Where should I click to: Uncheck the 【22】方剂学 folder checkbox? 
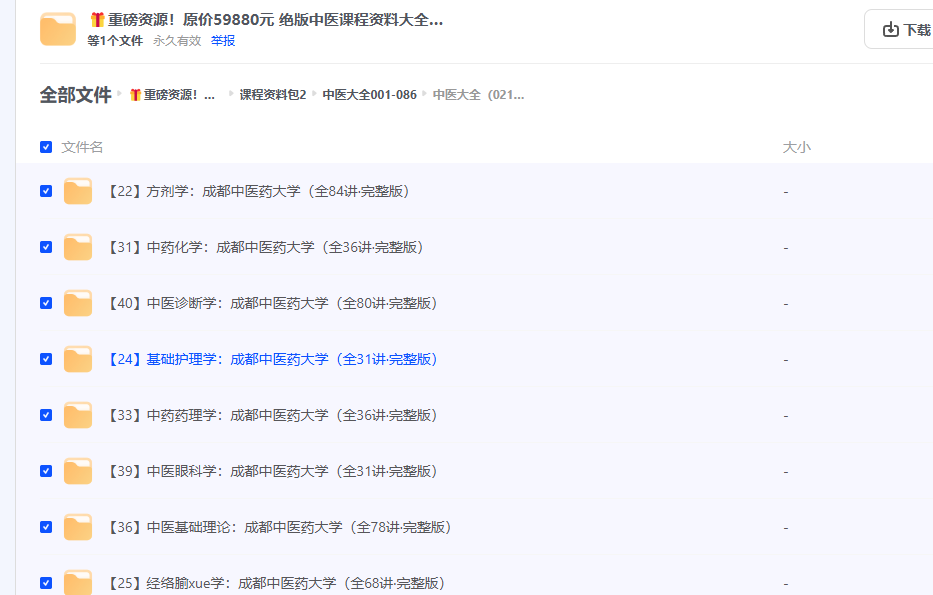coord(46,191)
